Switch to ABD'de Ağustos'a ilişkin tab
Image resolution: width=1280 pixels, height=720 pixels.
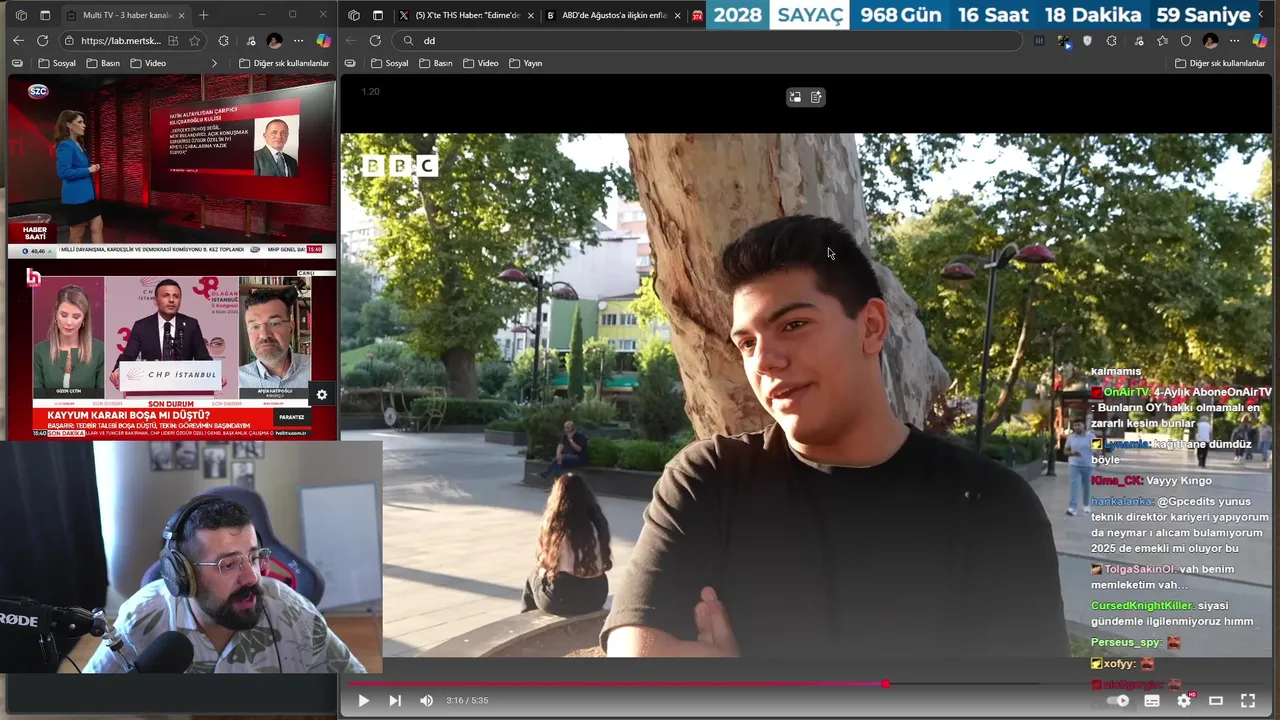pyautogui.click(x=613, y=15)
